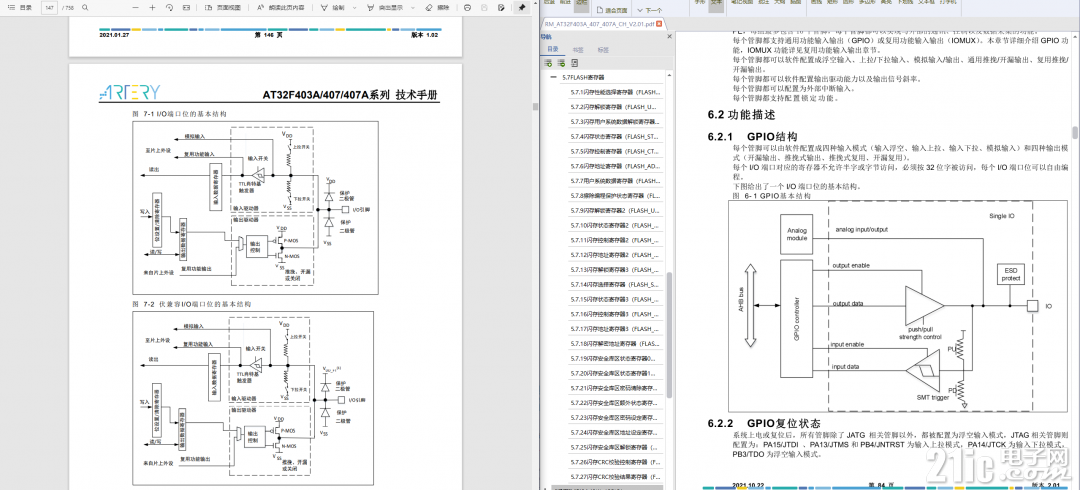This screenshot has width=1080, height=490.
Task: Rotate the page with the rotate icon
Action: (169, 8)
